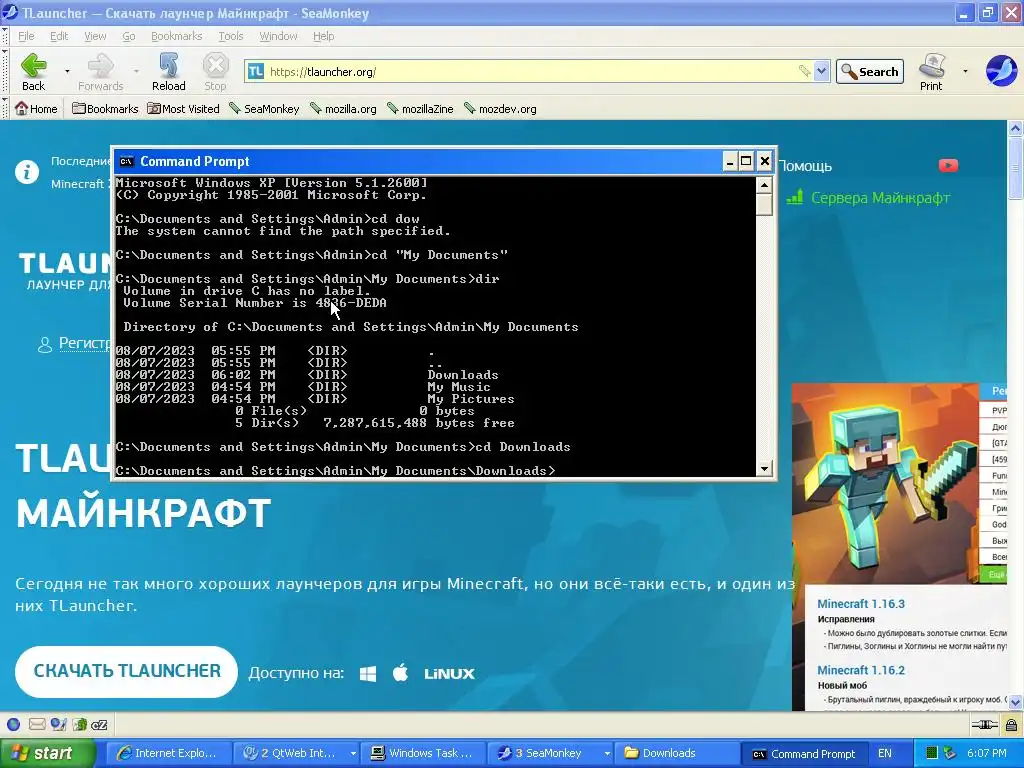The width and height of the screenshot is (1024, 768).
Task: Open the Bookmarks folder on personal toolbar
Action: [105, 108]
